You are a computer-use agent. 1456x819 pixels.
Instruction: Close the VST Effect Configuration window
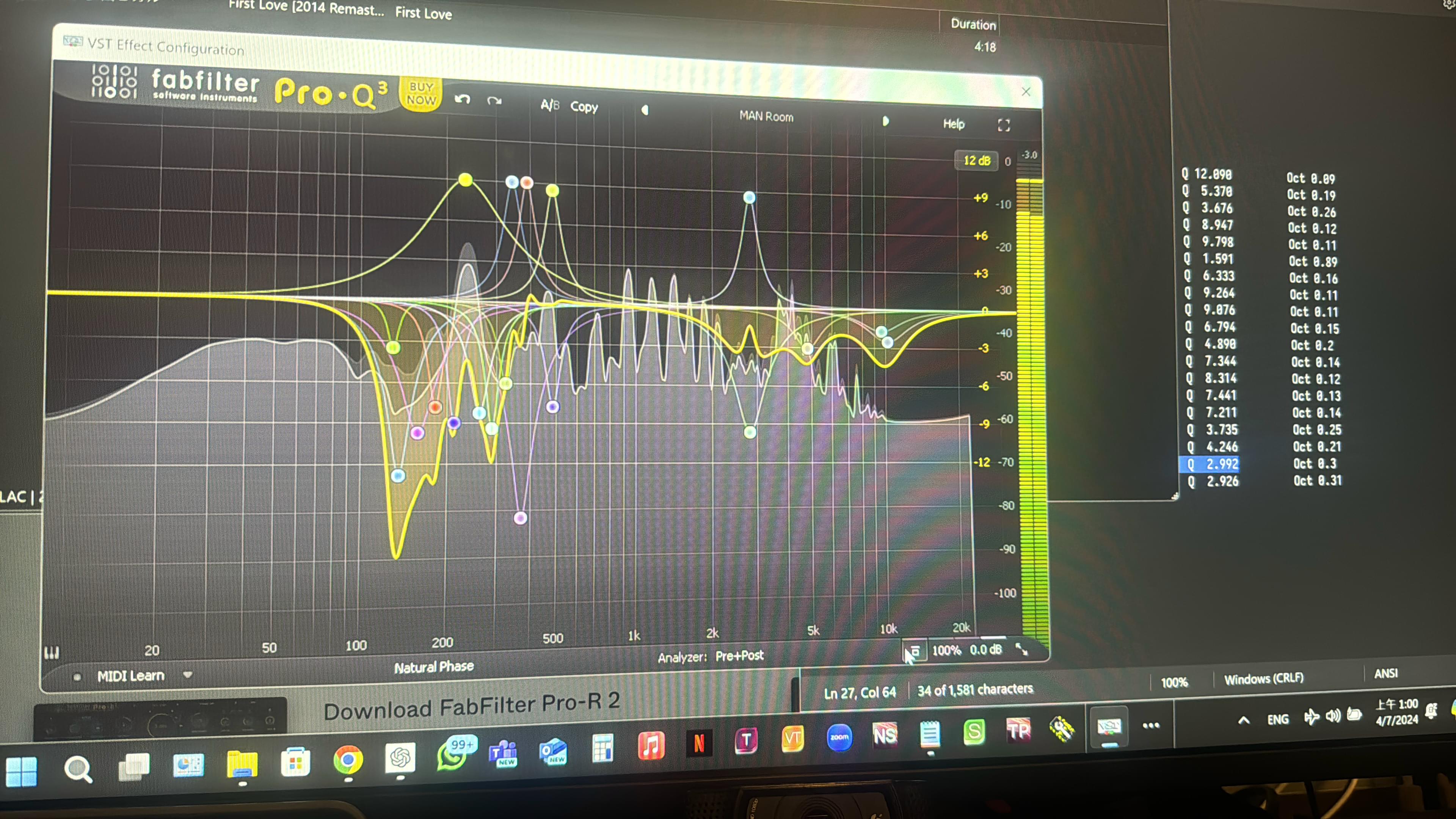[1026, 91]
